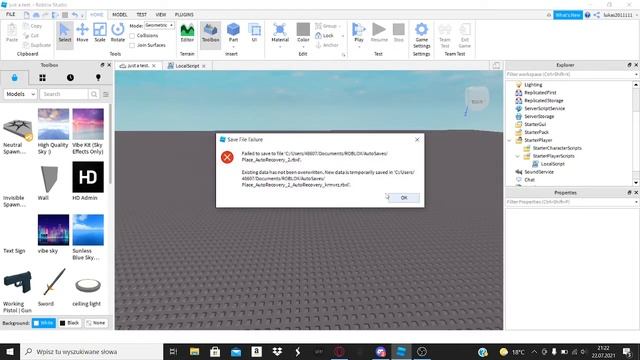
Task: Select the HD Admin model thumbnail
Action: click(88, 177)
